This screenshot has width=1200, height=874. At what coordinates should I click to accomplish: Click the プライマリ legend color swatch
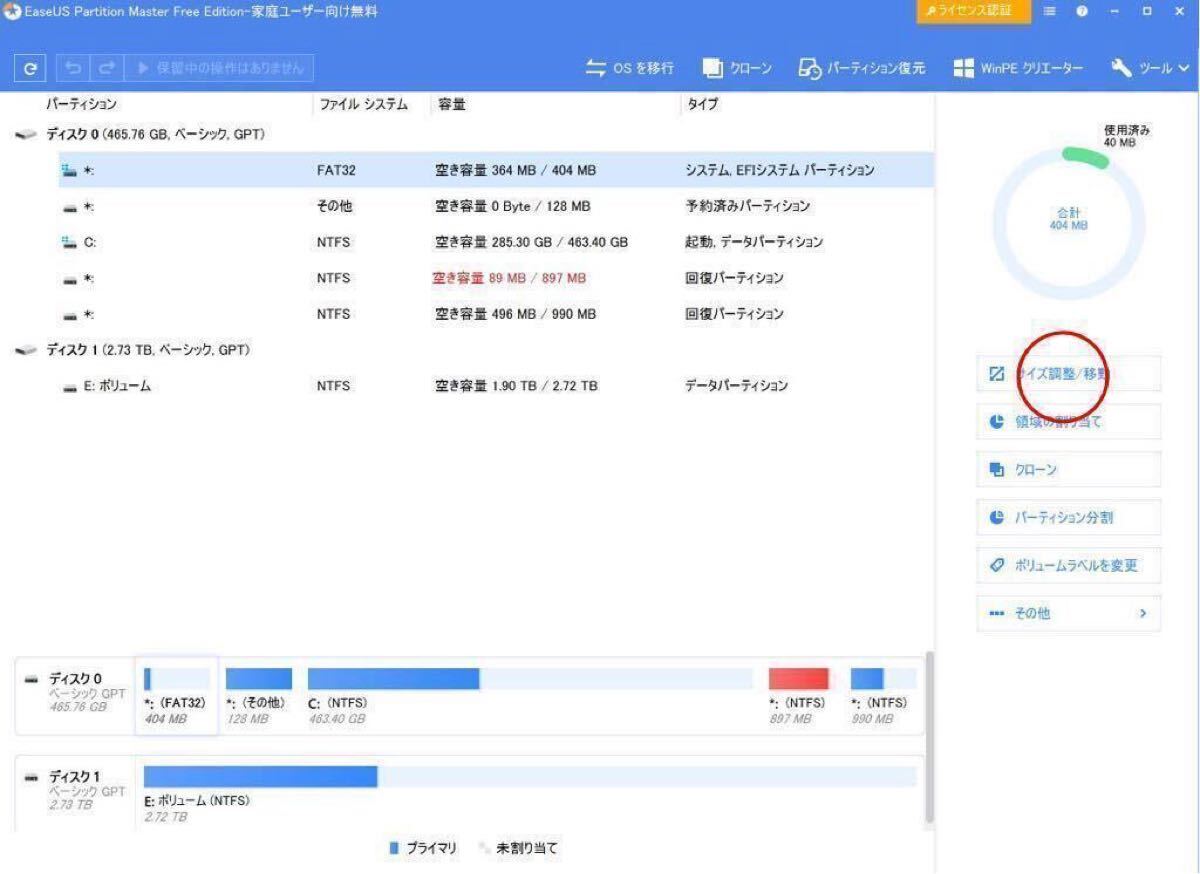[394, 848]
